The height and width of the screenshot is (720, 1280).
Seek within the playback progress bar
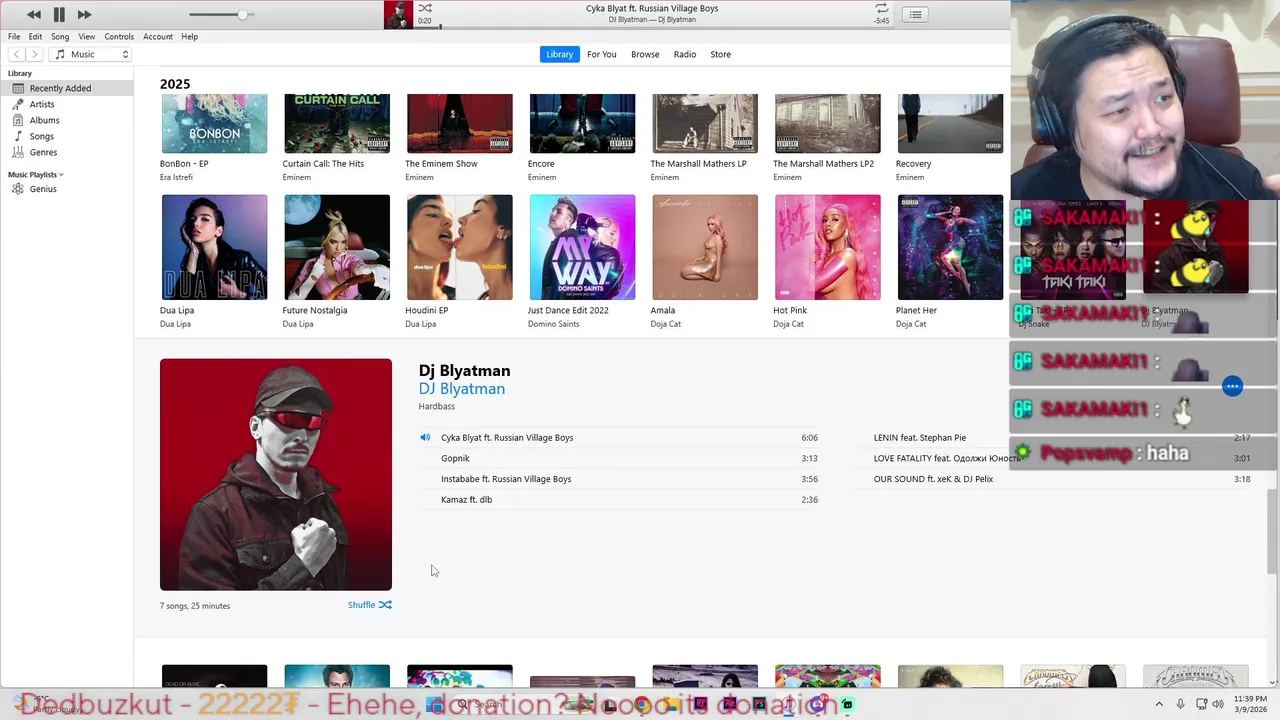652,27
